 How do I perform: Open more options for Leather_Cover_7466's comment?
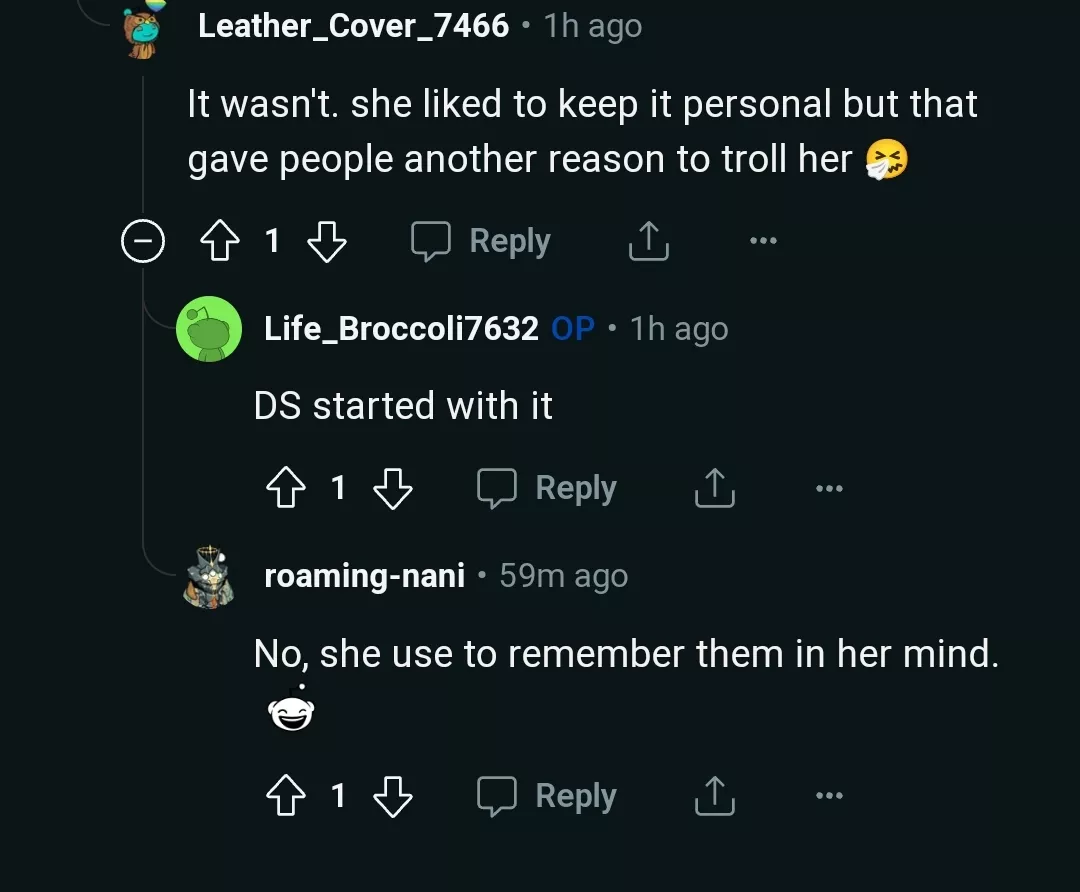(763, 241)
